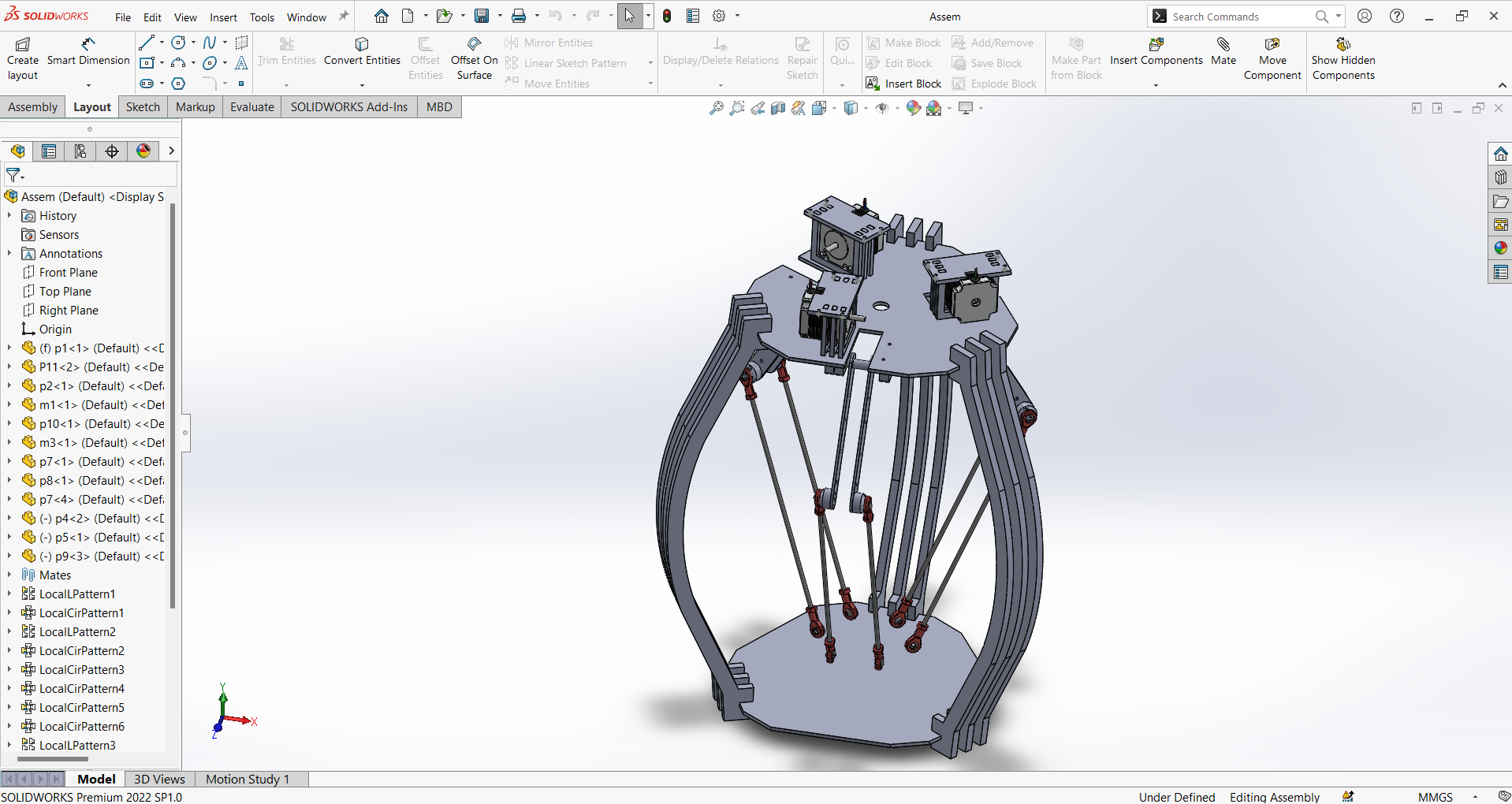1512x804 pixels.
Task: Expand the FeatureManager tabs chevron
Action: tap(171, 151)
